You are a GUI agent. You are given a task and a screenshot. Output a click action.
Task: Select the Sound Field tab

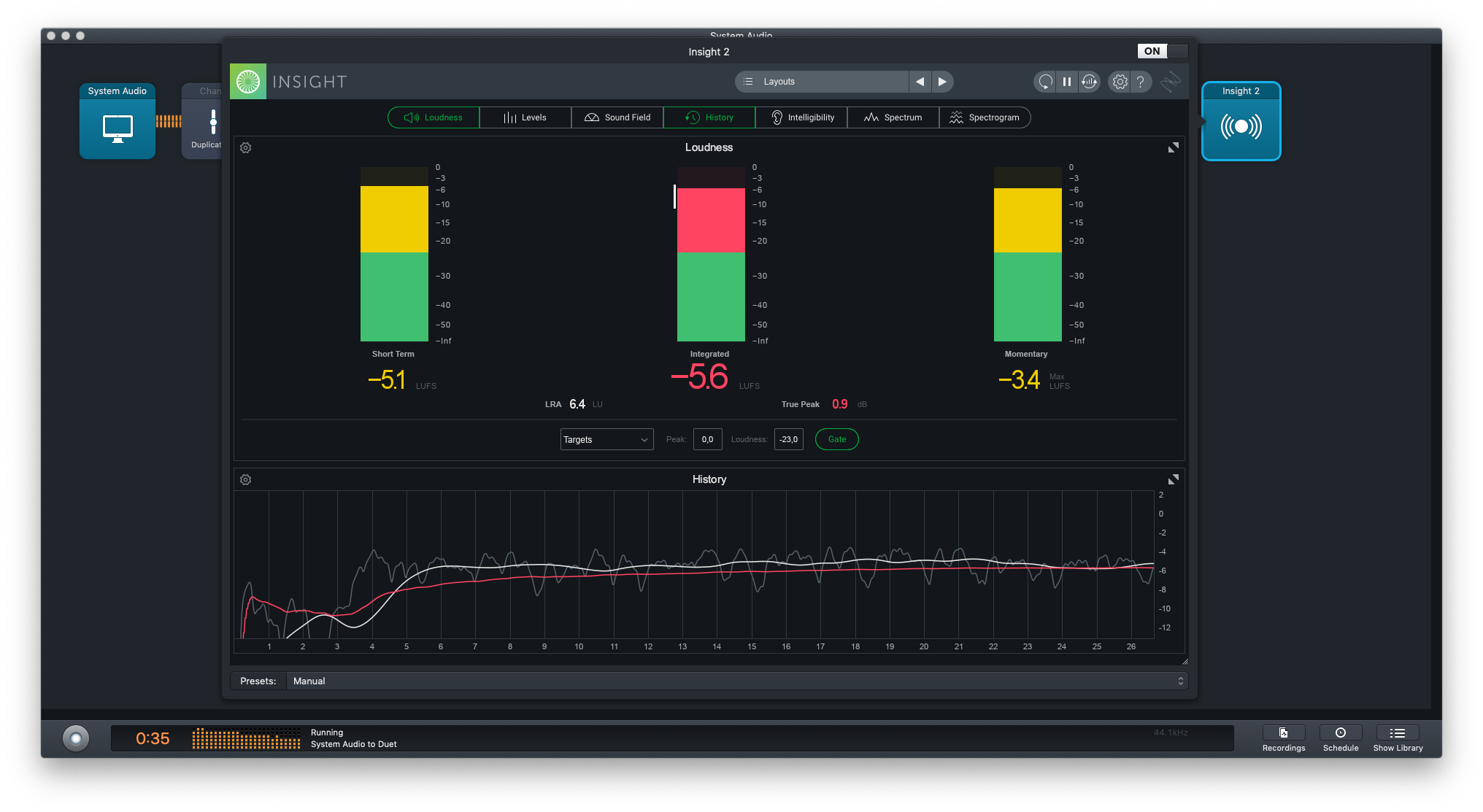point(617,117)
